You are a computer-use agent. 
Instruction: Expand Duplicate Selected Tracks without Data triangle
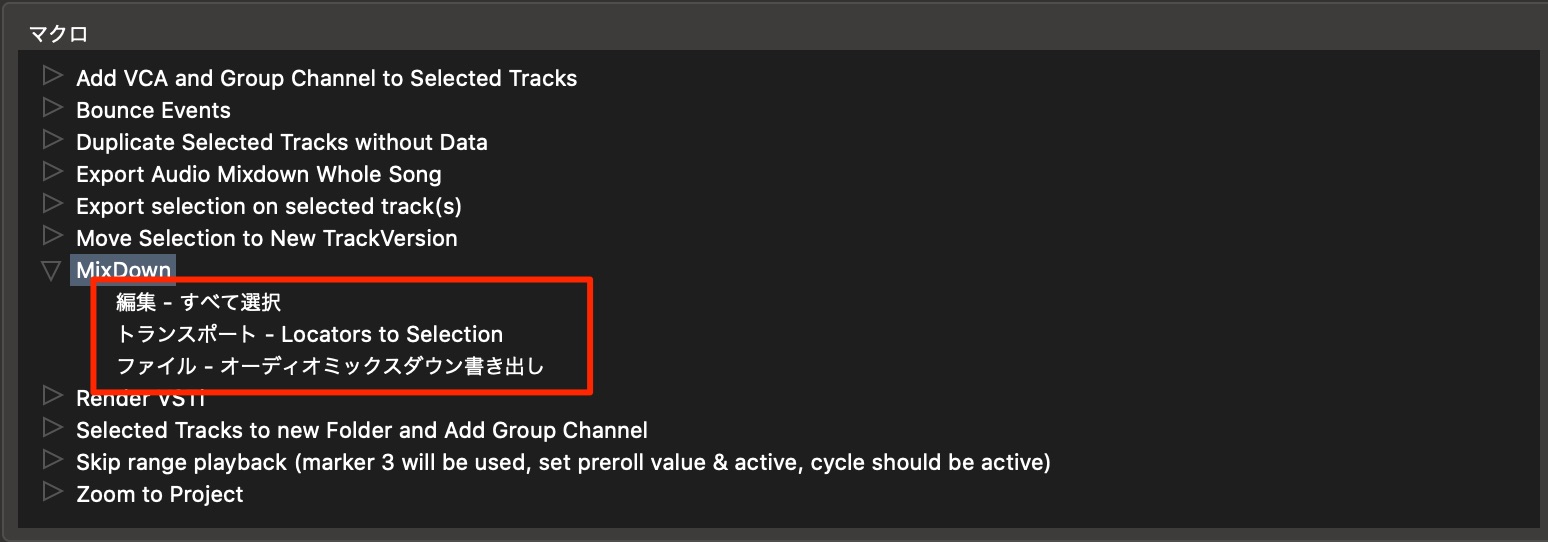52,140
